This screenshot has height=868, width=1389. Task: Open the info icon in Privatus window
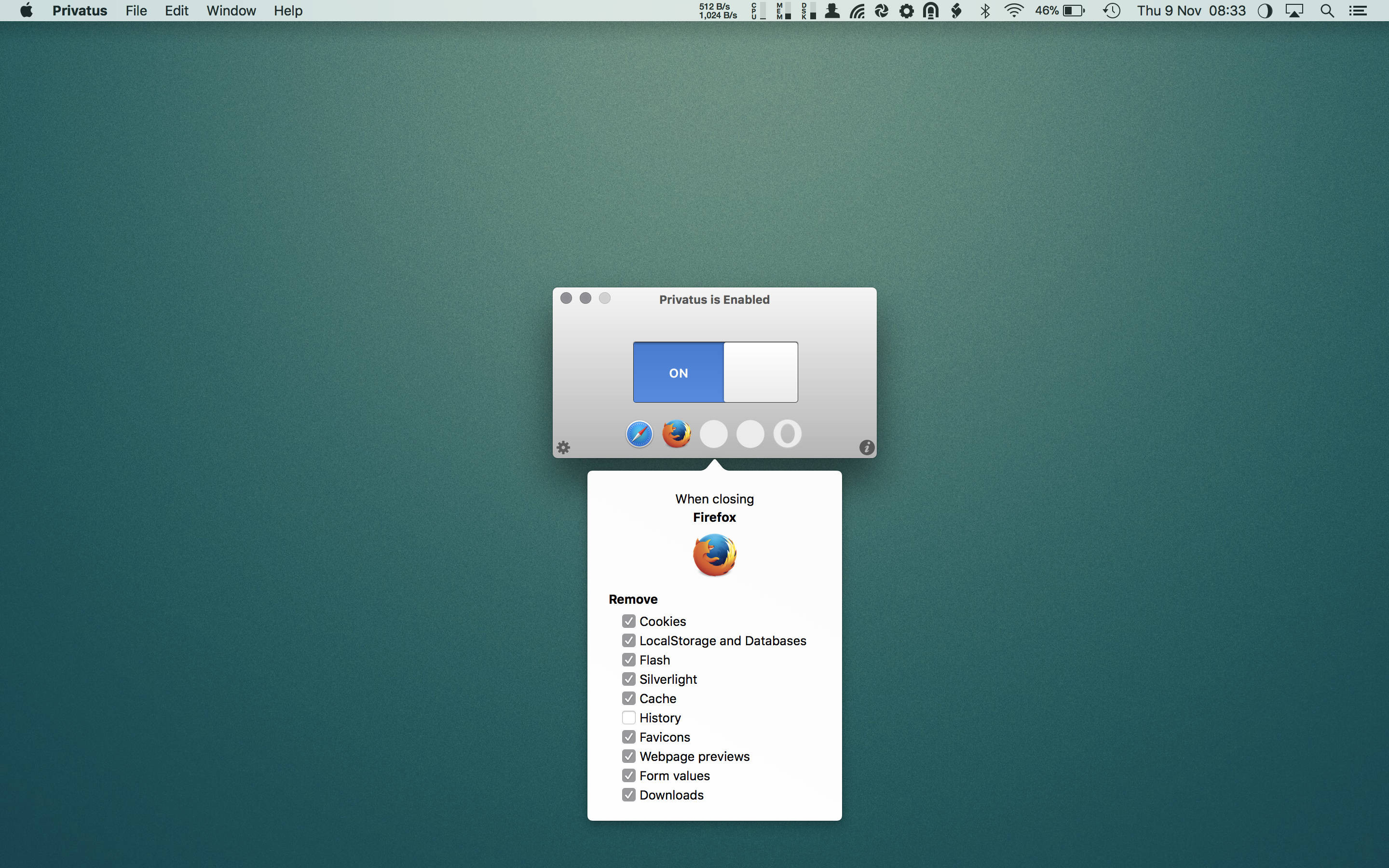click(x=866, y=447)
